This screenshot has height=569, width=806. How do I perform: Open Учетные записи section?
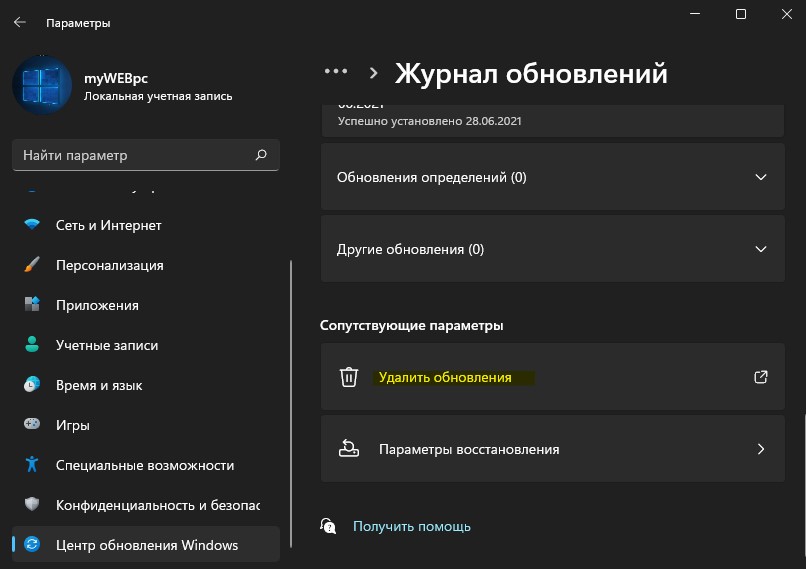click(x=145, y=345)
